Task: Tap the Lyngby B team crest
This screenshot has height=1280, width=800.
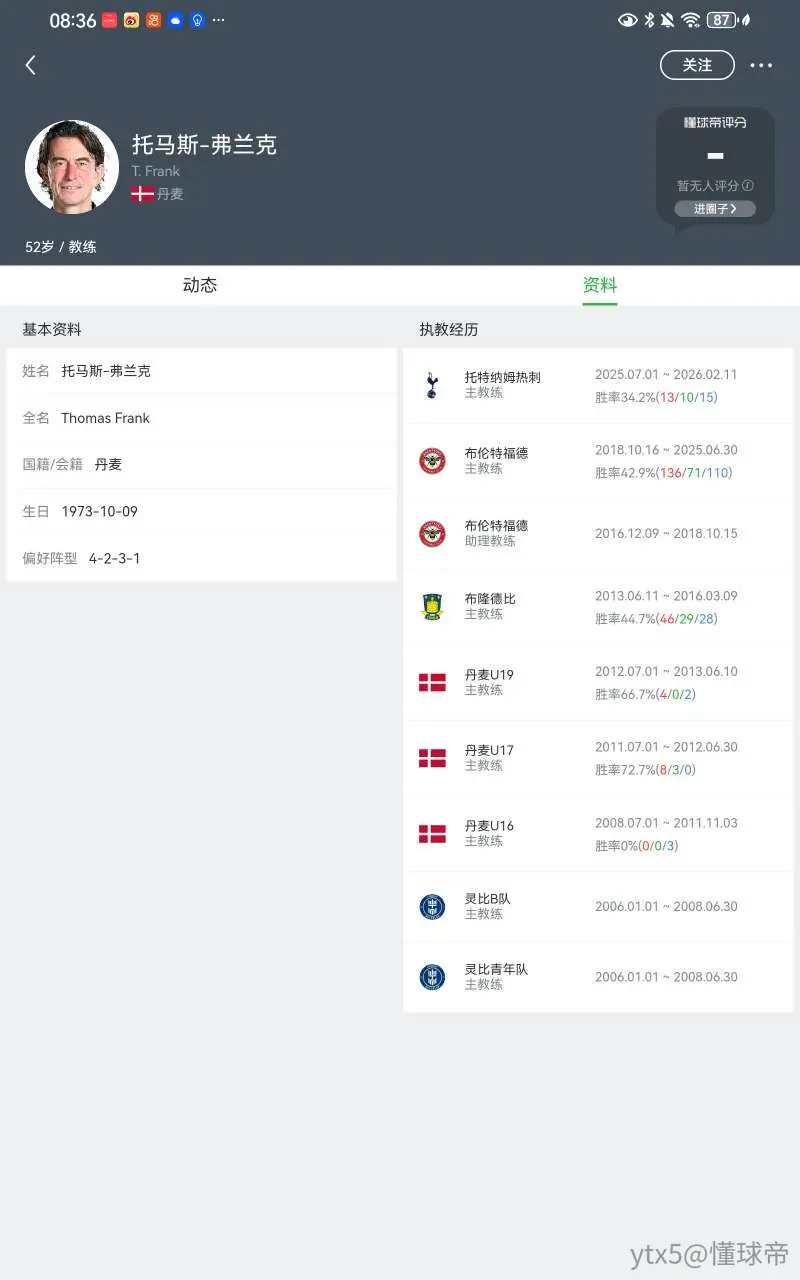Action: click(x=432, y=907)
